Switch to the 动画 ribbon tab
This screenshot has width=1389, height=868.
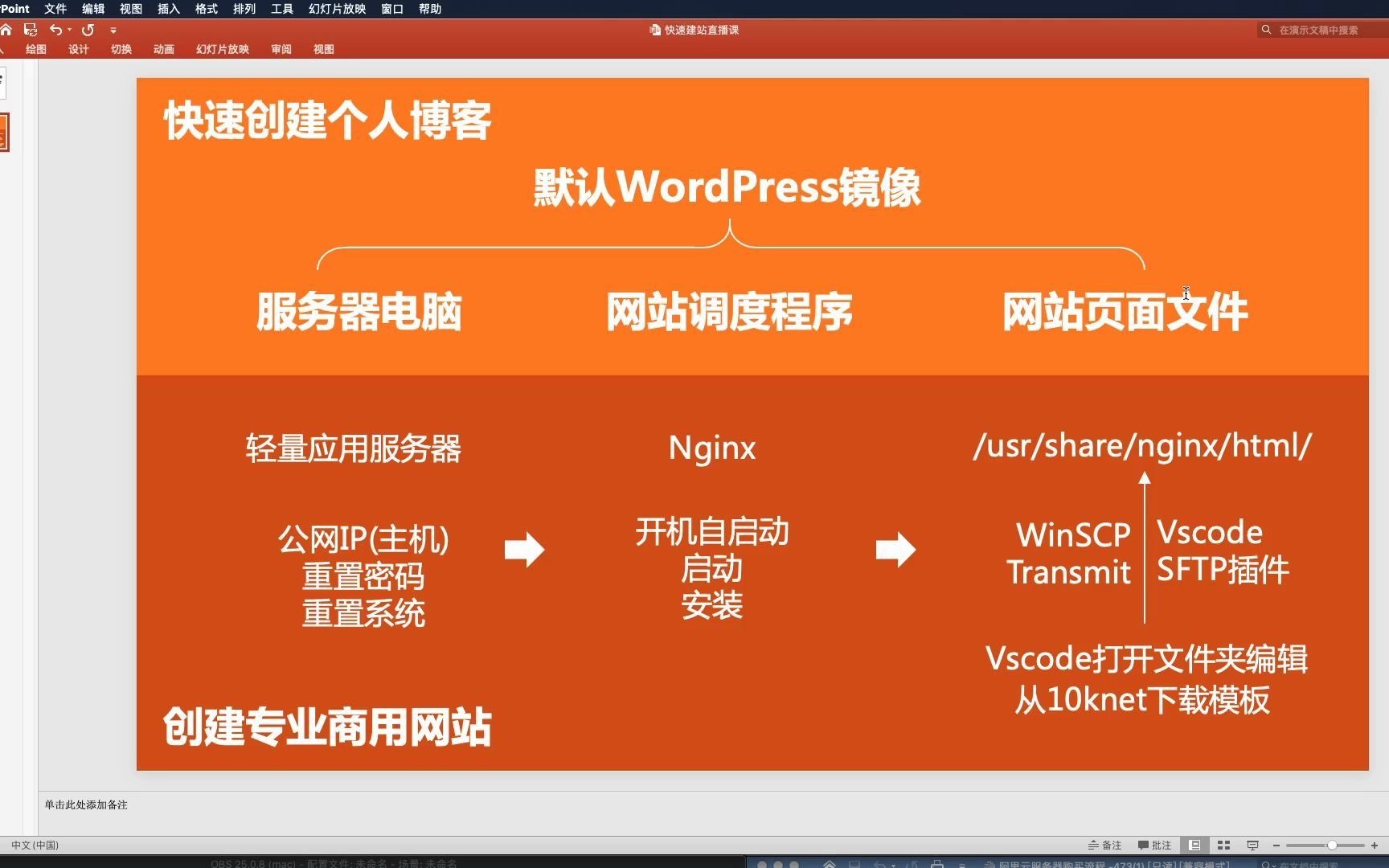click(x=164, y=49)
